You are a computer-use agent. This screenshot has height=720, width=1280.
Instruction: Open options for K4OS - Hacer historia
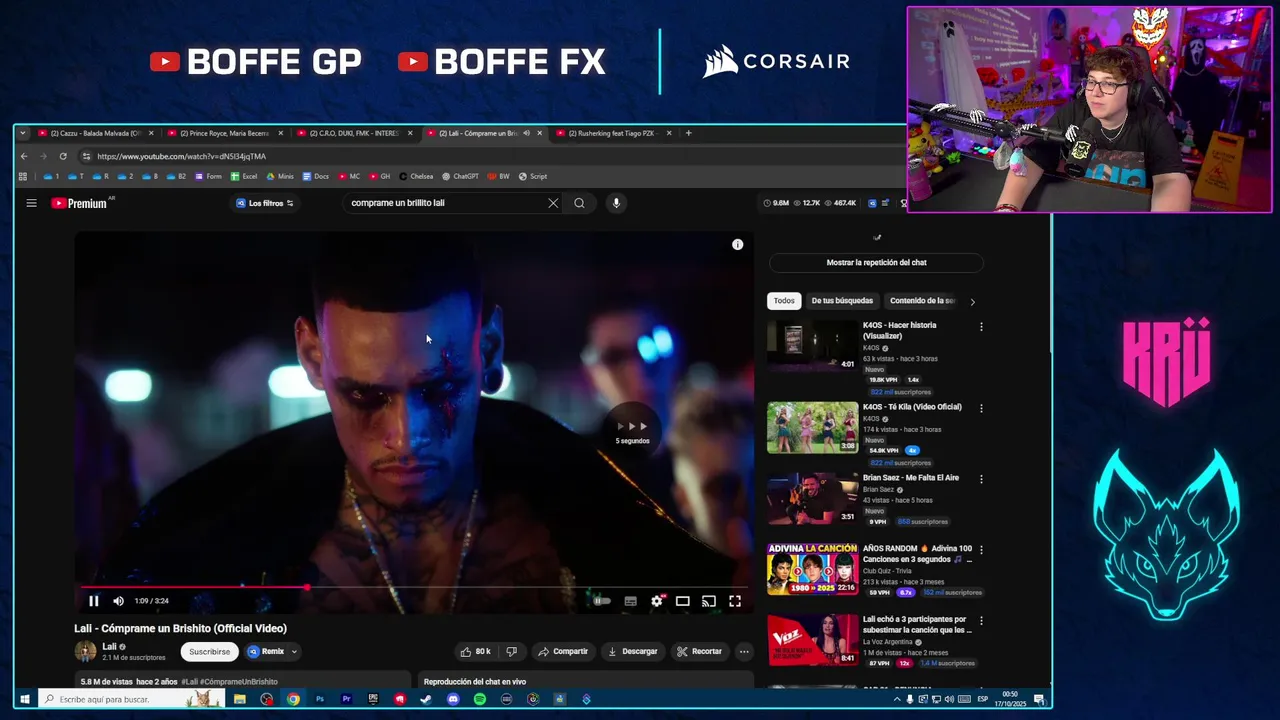981,327
